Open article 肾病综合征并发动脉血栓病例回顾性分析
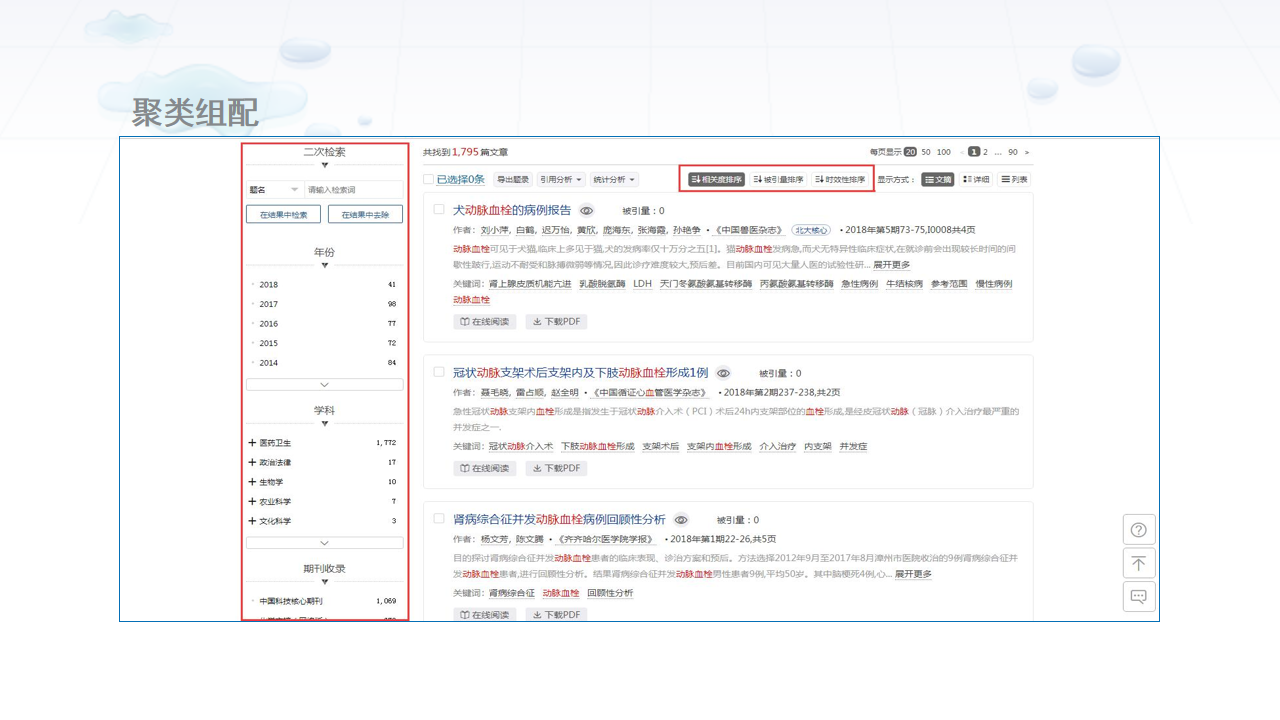 click(x=559, y=520)
